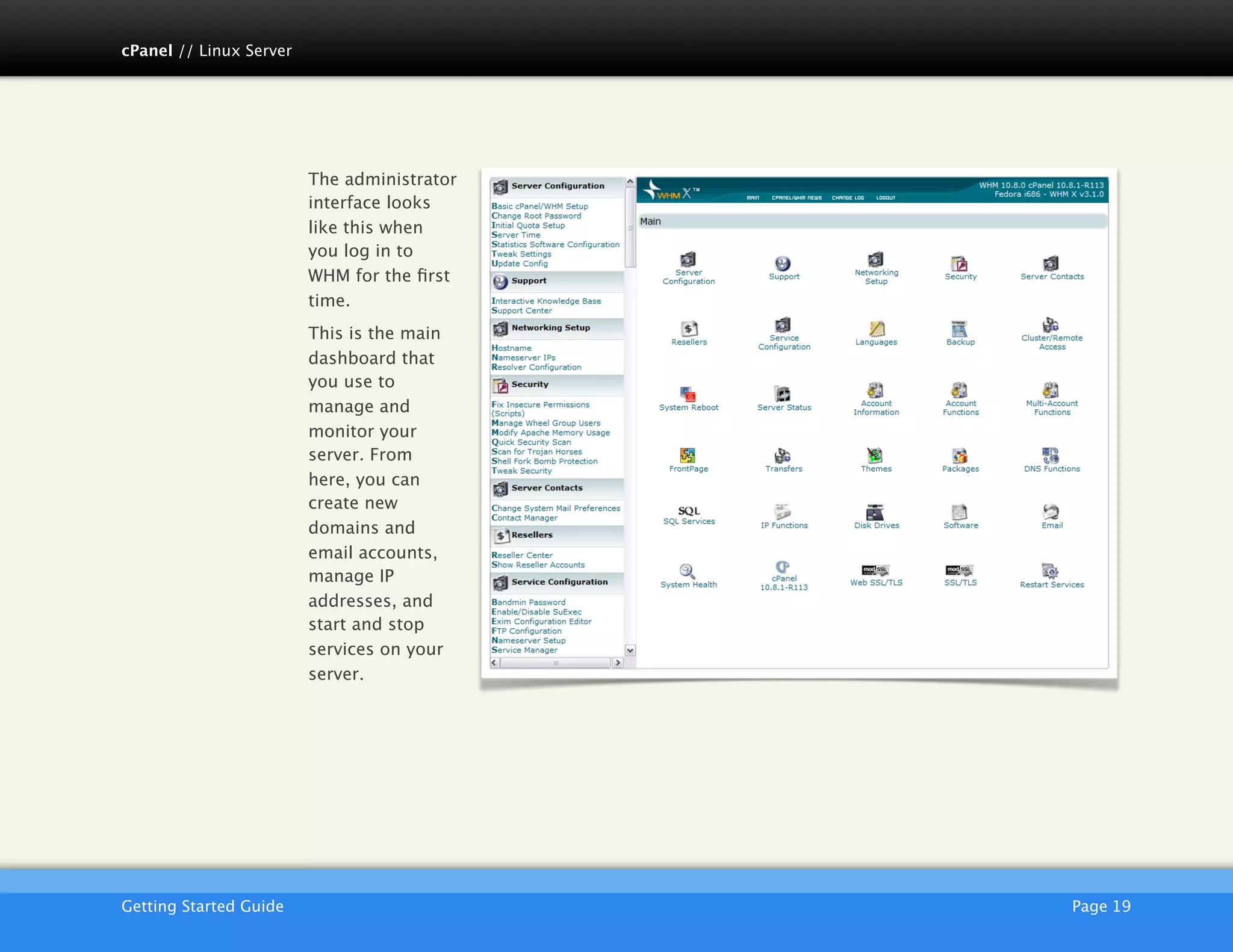Click the Restart Services icon
The image size is (1233, 952).
click(x=1051, y=570)
